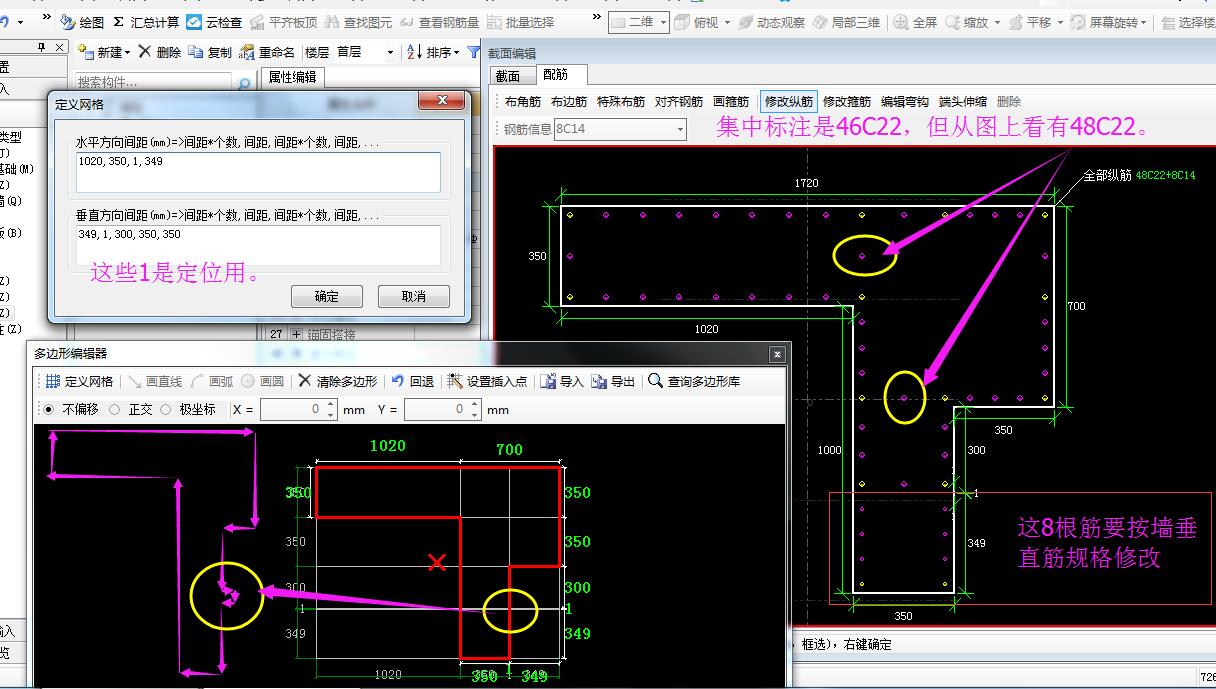Image resolution: width=1216 pixels, height=689 pixels.
Task: Open 云检查 cloud check
Action: [214, 22]
